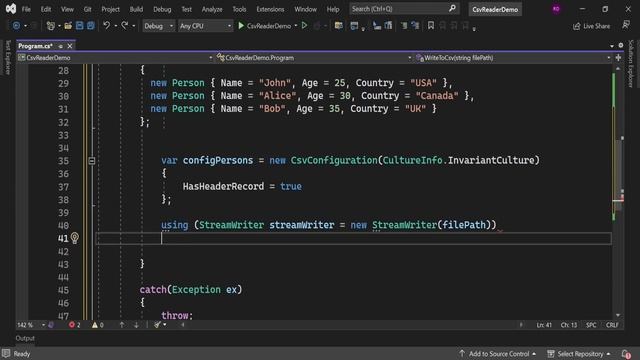Click the bookmark toolbar icon
The image size is (640, 360).
coord(431,26)
